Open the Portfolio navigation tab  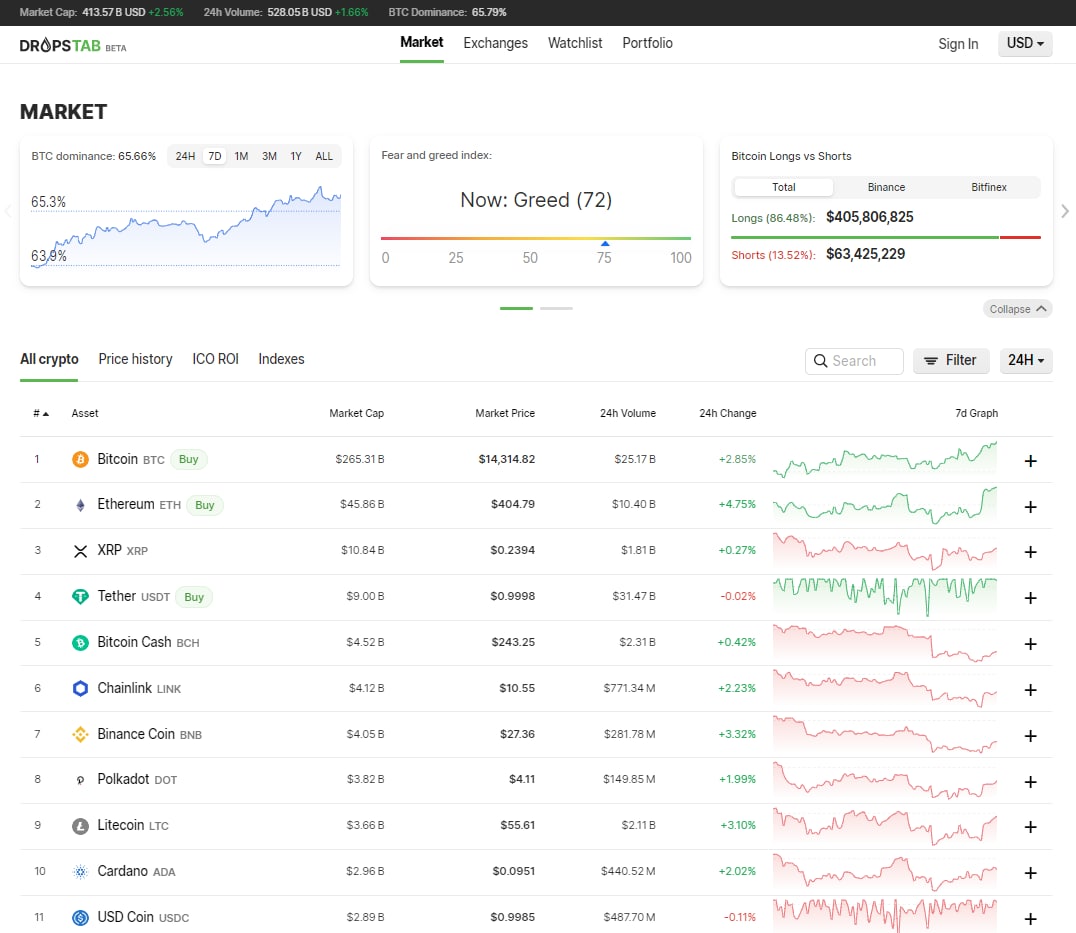647,43
